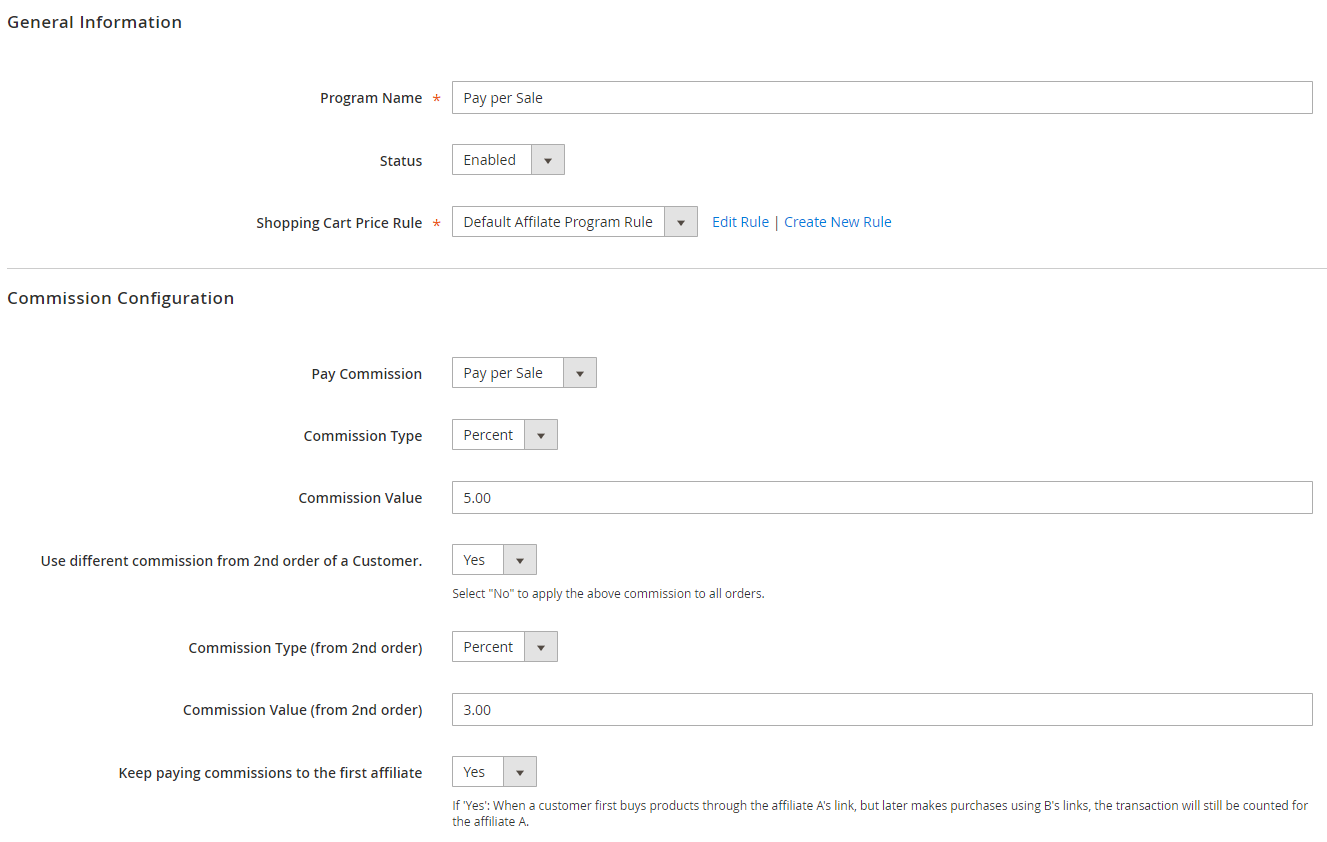Focus the Commission Value field showing 5.00
Screen dimensions: 1327x842
point(880,498)
